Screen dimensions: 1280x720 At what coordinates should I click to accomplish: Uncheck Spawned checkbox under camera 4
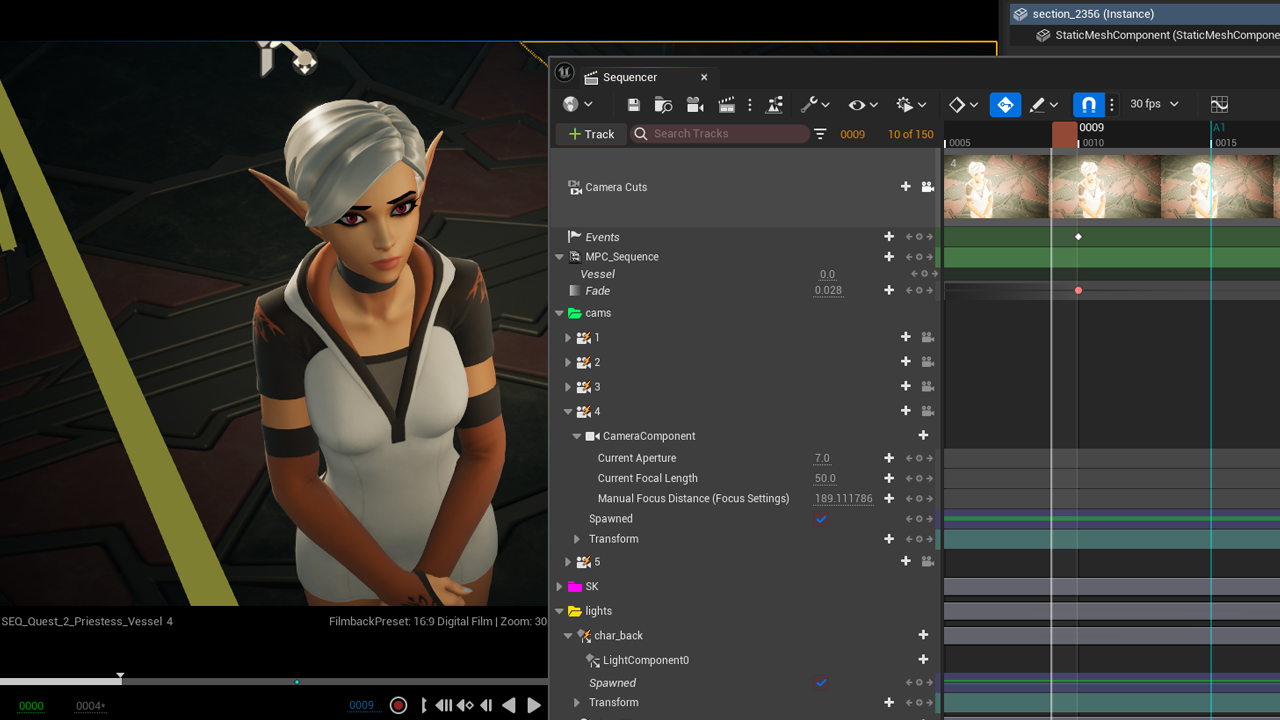coord(821,519)
